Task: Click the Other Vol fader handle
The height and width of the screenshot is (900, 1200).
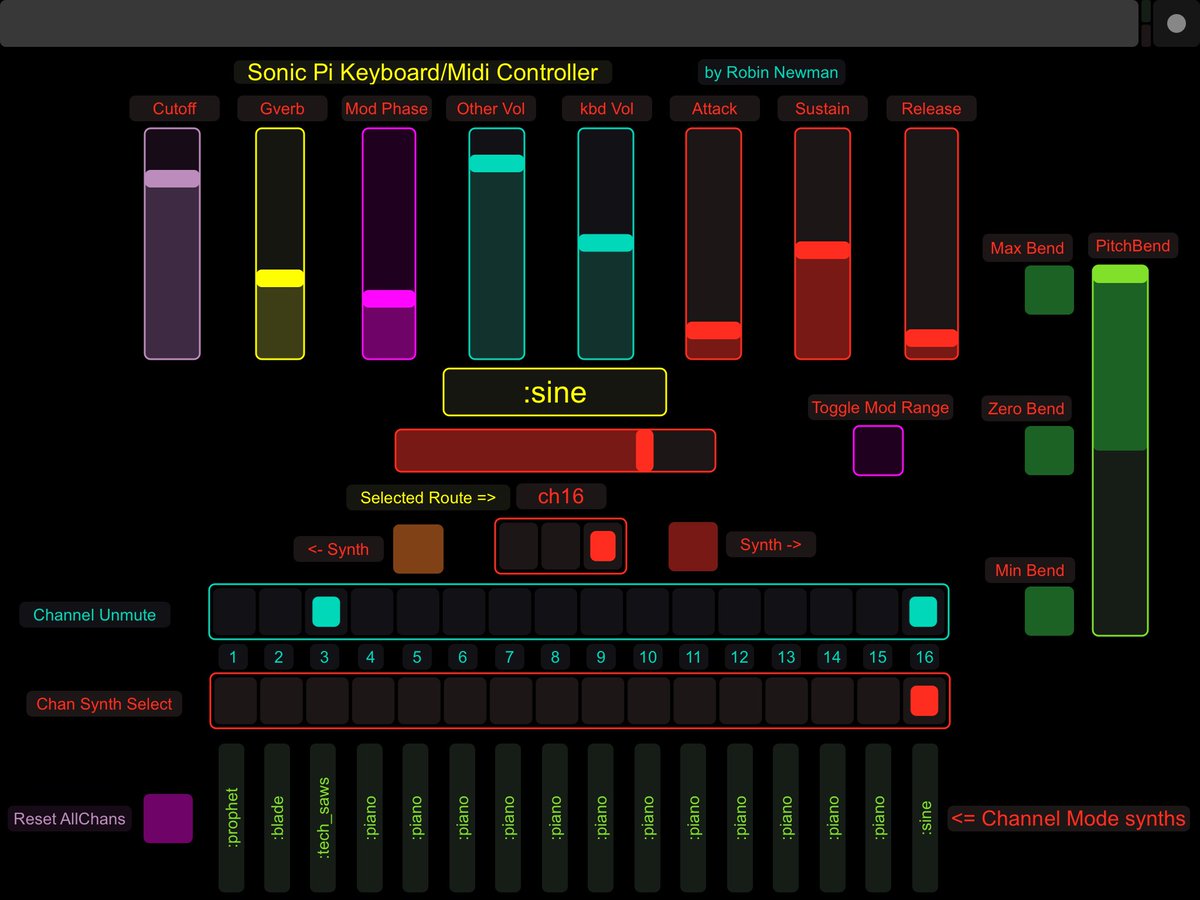Action: 497,163
